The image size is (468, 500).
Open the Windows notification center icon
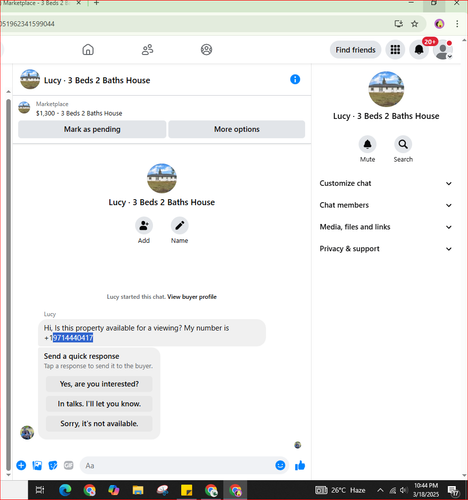tap(453, 490)
